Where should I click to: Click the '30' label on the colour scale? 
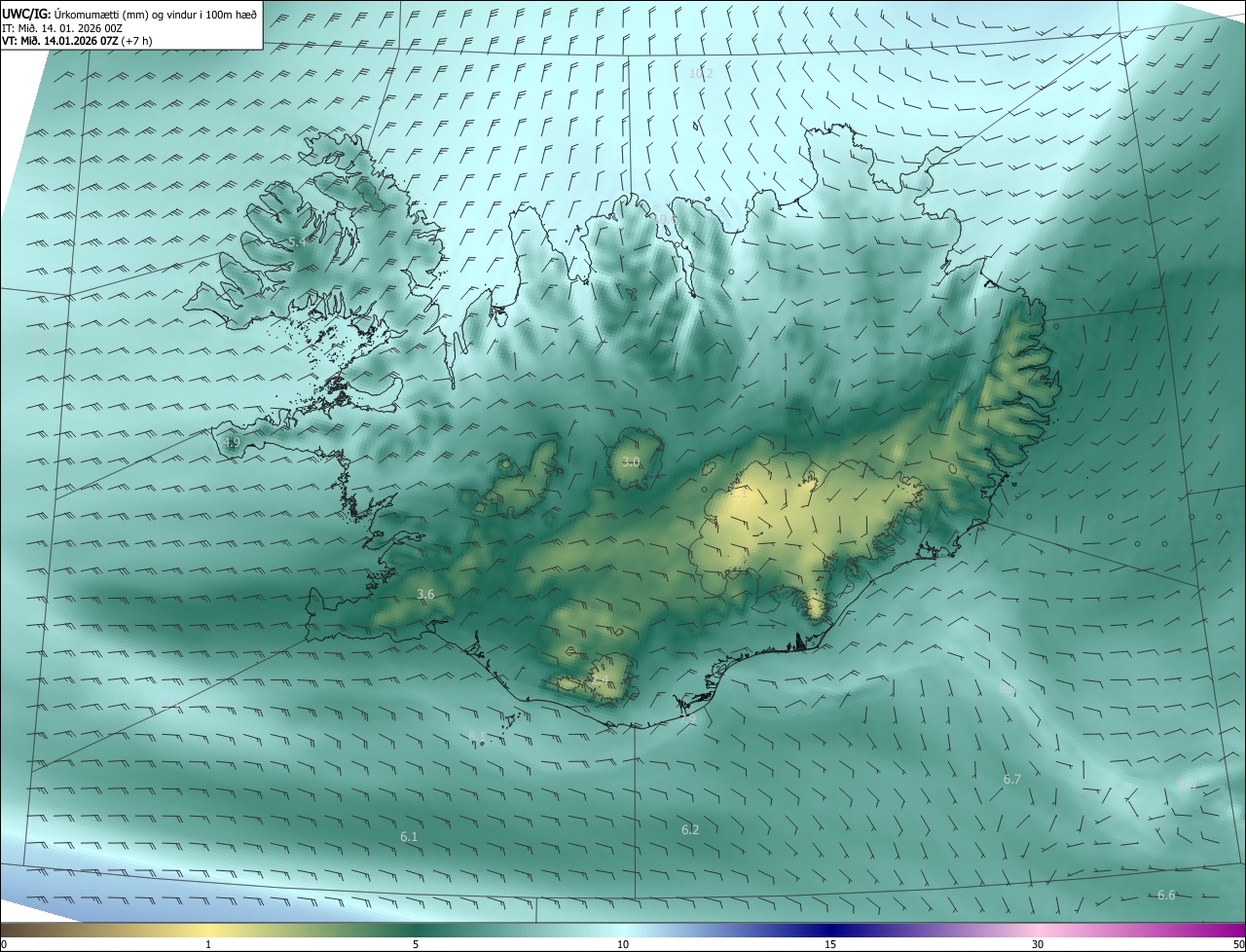click(x=1038, y=944)
